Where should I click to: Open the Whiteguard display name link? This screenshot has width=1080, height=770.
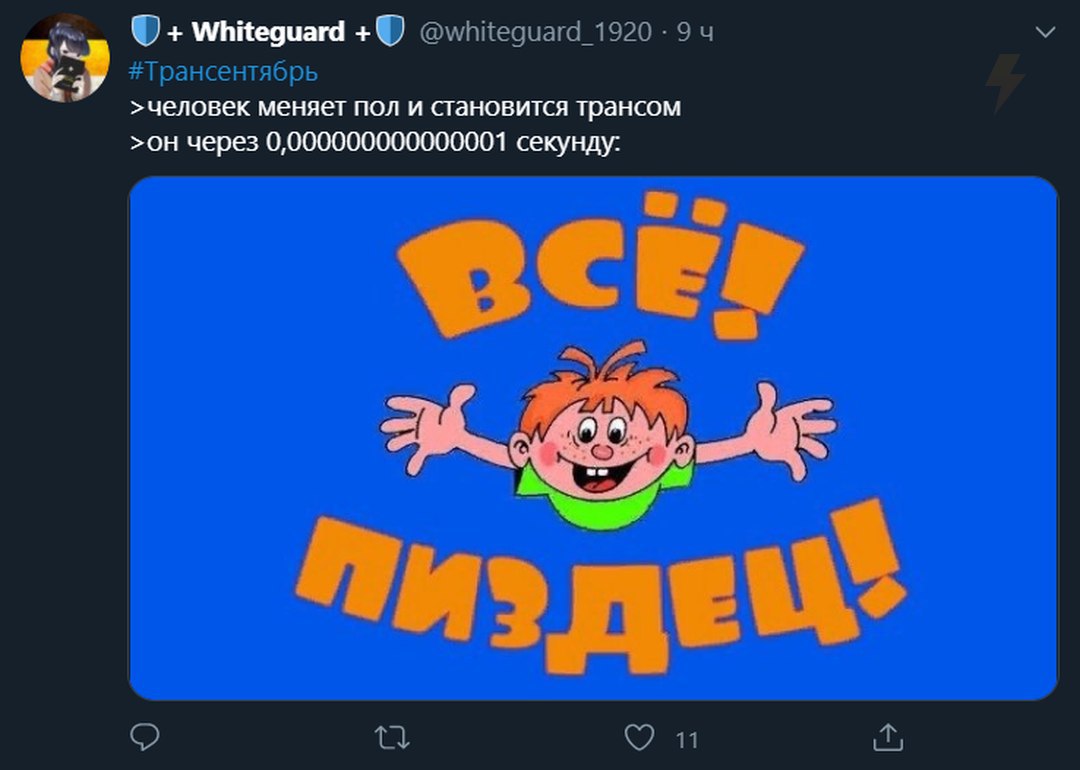point(268,32)
